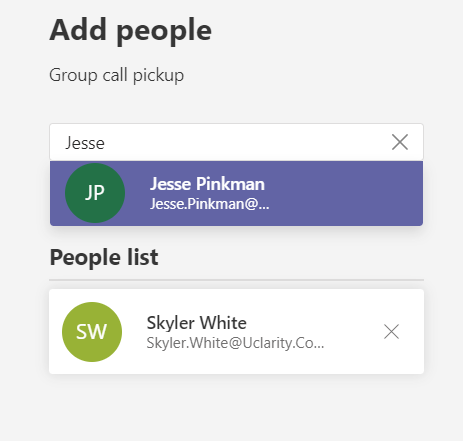463x441 pixels.
Task: Click the Jesse Pinkman name in the dropdown
Action: 207,184
